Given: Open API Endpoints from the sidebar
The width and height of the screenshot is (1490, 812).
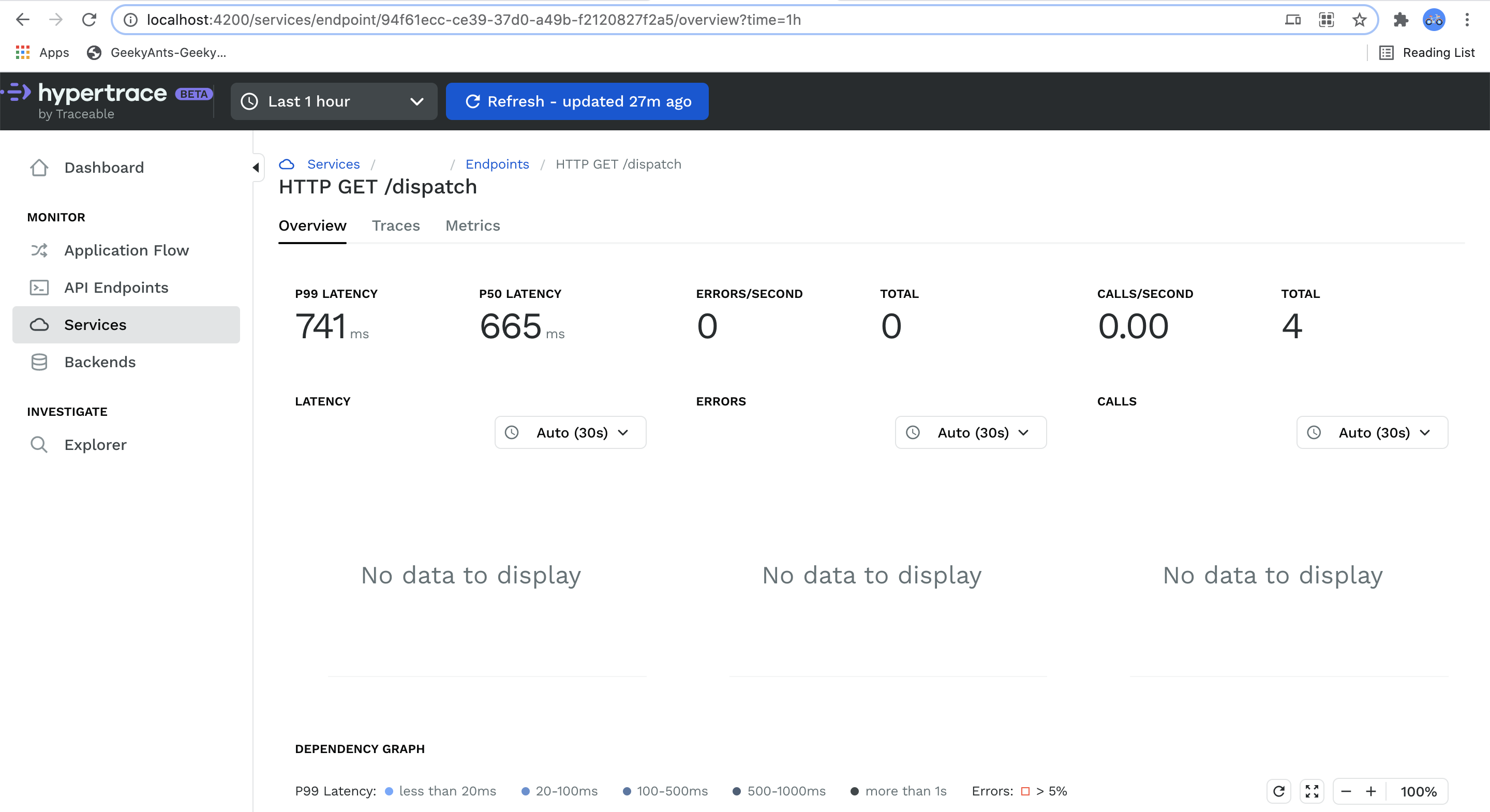Looking at the screenshot, I should click(116, 288).
